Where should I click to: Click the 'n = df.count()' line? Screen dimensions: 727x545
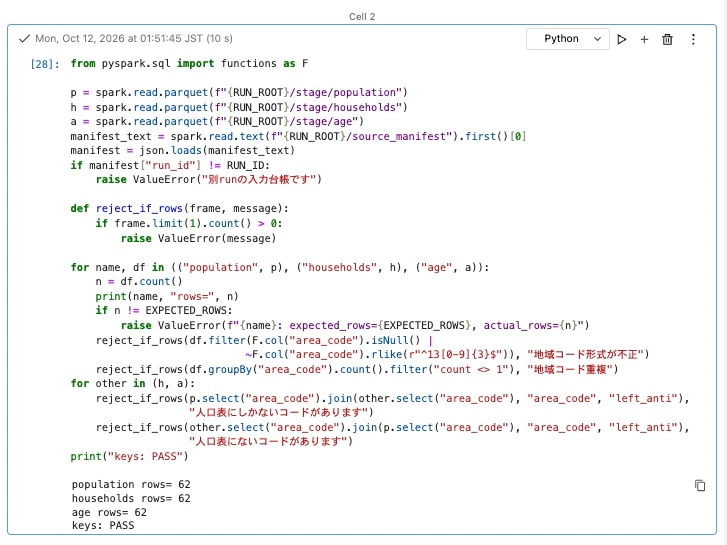tap(139, 281)
